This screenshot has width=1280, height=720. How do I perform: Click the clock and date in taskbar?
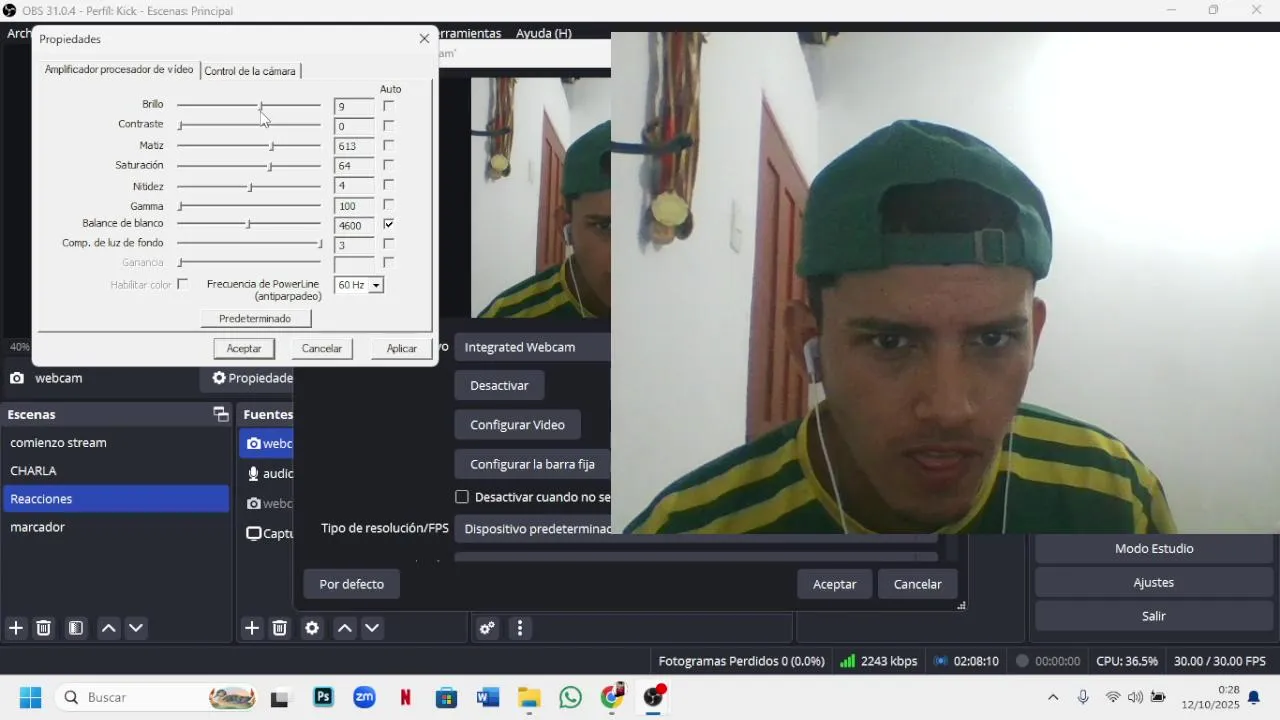(x=1210, y=697)
